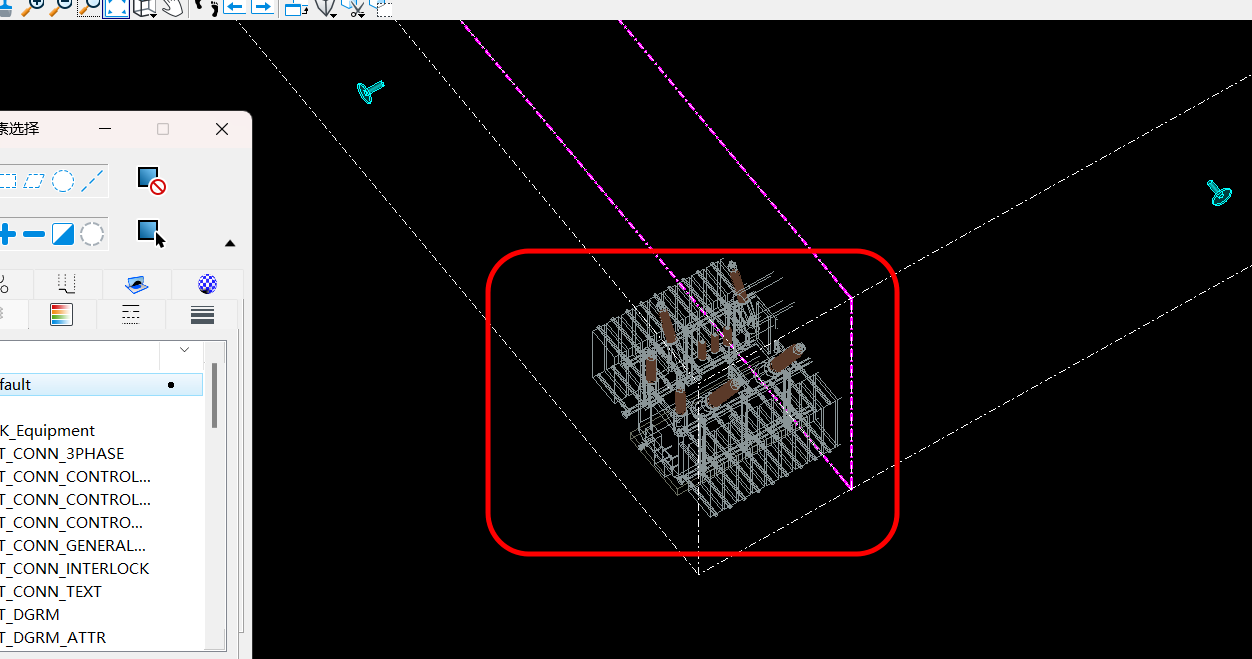Viewport: 1252px width, 659px height.
Task: Click the dashed-circle Clear selection mode
Action: 92,234
